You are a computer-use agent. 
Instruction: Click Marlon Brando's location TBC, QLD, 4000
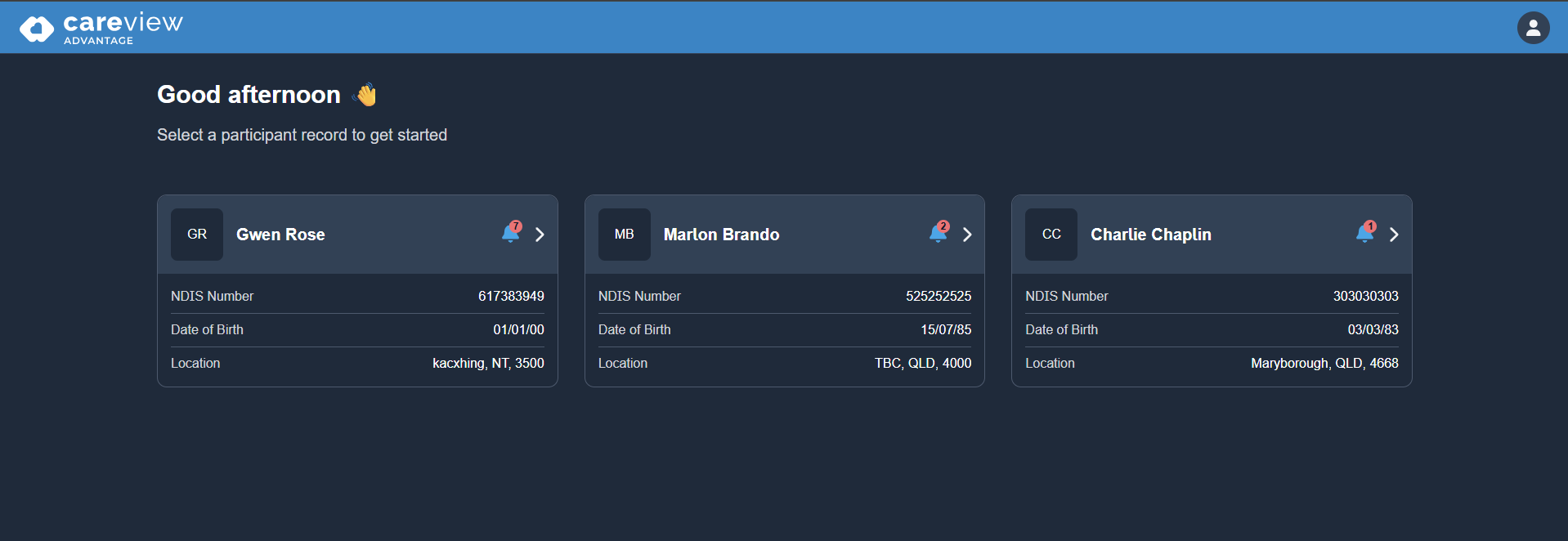pyautogui.click(x=923, y=363)
